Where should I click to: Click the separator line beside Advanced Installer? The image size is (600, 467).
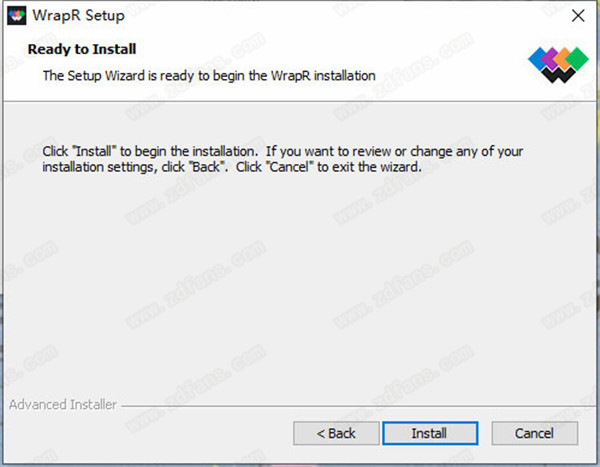(x=358, y=406)
